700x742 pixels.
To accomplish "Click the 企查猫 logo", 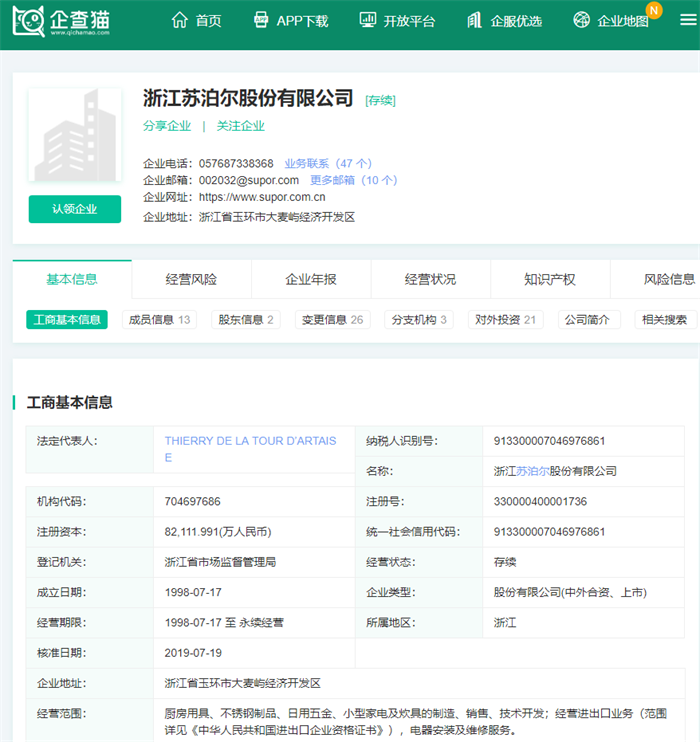I will pyautogui.click(x=62, y=21).
